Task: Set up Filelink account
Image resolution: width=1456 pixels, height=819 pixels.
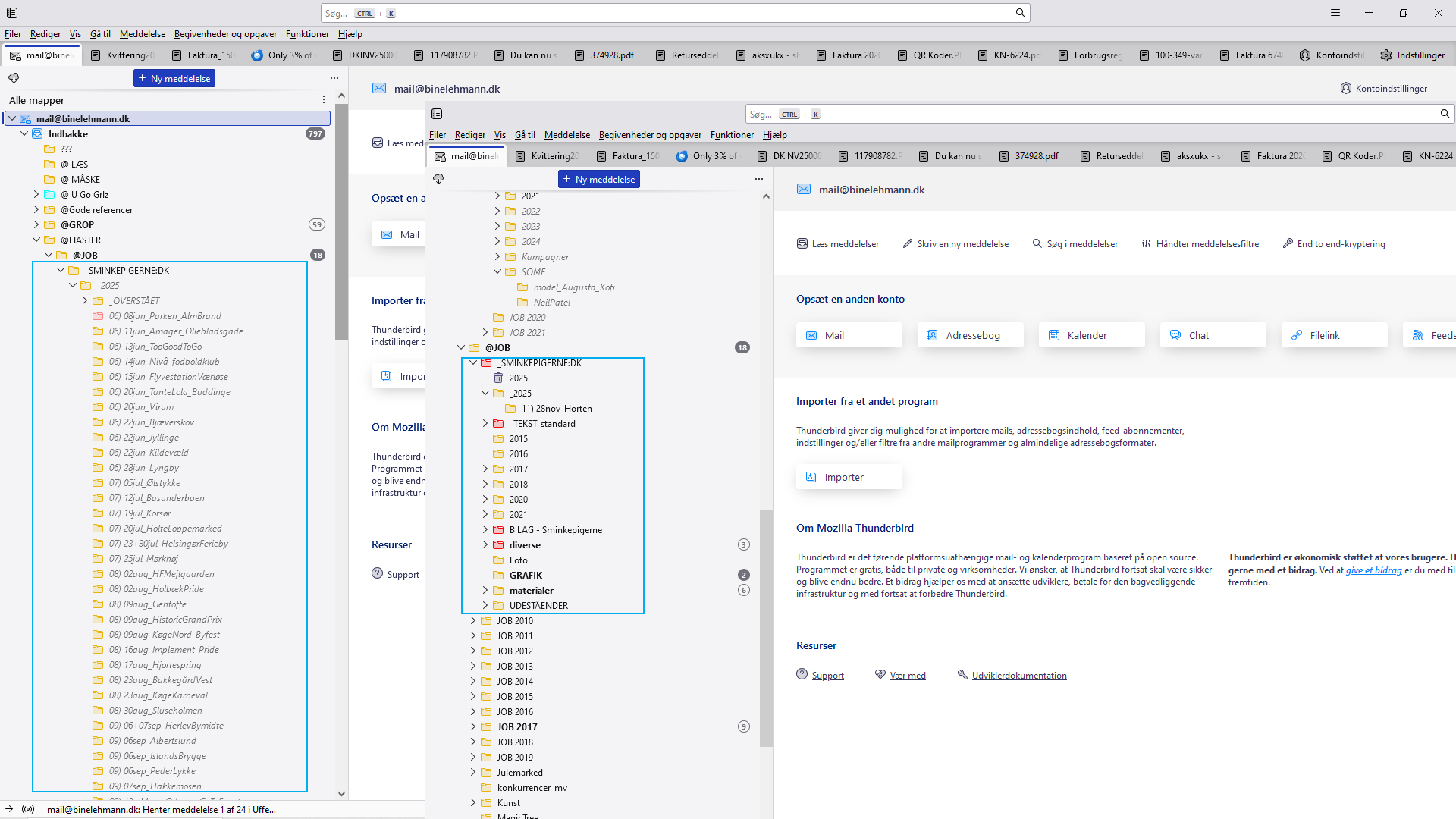Action: tap(1335, 335)
